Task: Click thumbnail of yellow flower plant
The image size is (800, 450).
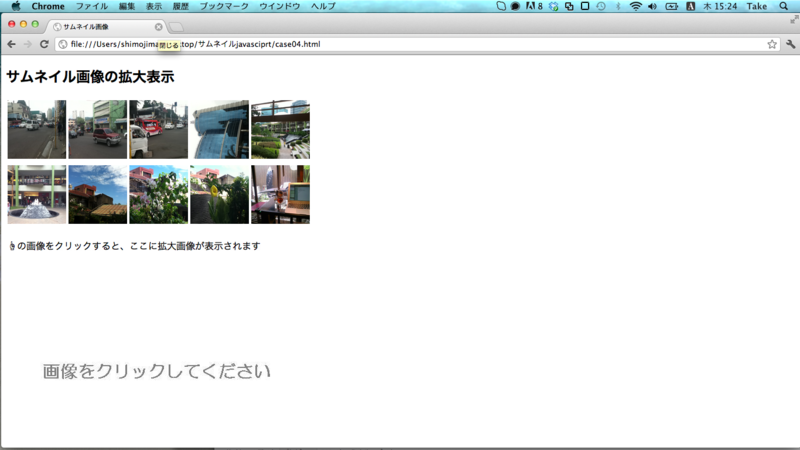Action: [219, 194]
